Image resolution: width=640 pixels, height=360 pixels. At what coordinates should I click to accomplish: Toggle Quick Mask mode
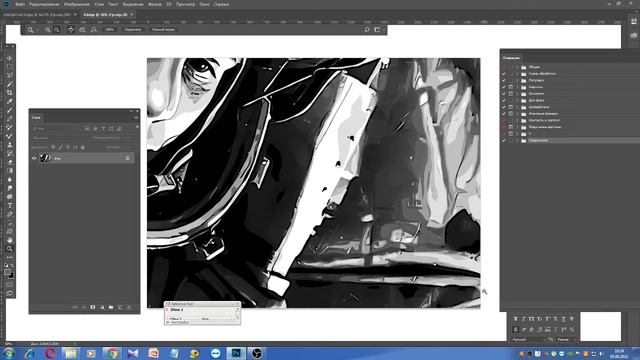10,284
